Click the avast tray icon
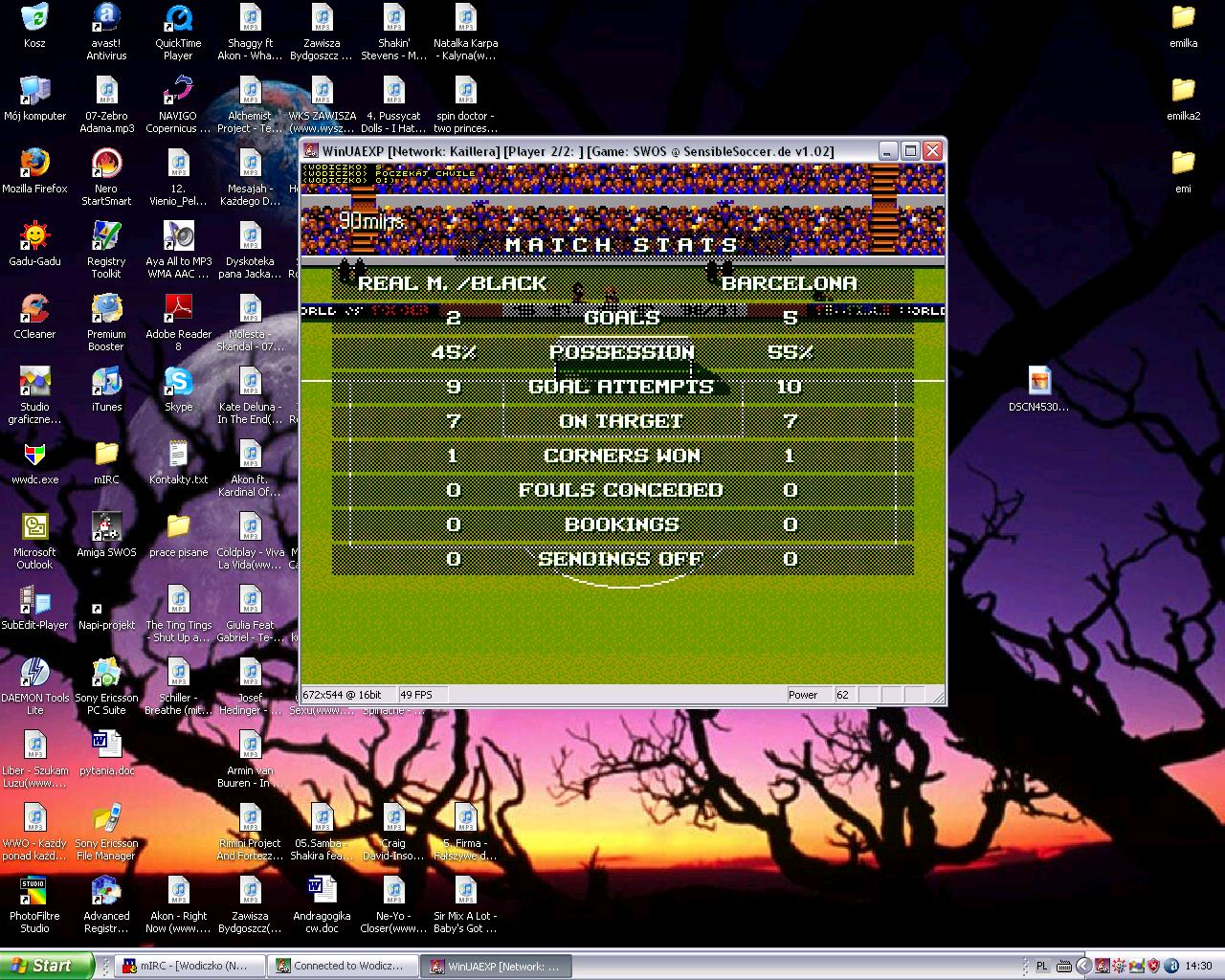Viewport: 1225px width, 980px height. 1171,966
